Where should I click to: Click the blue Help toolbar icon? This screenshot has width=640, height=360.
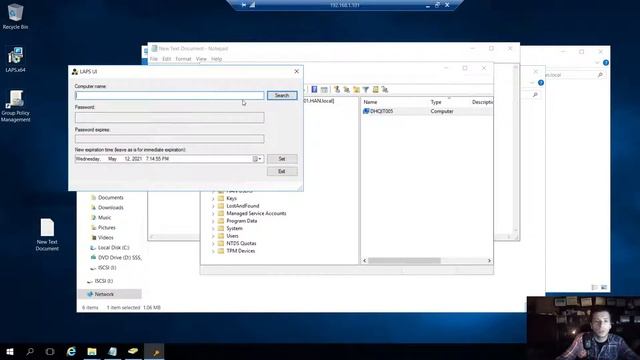[x=314, y=89]
